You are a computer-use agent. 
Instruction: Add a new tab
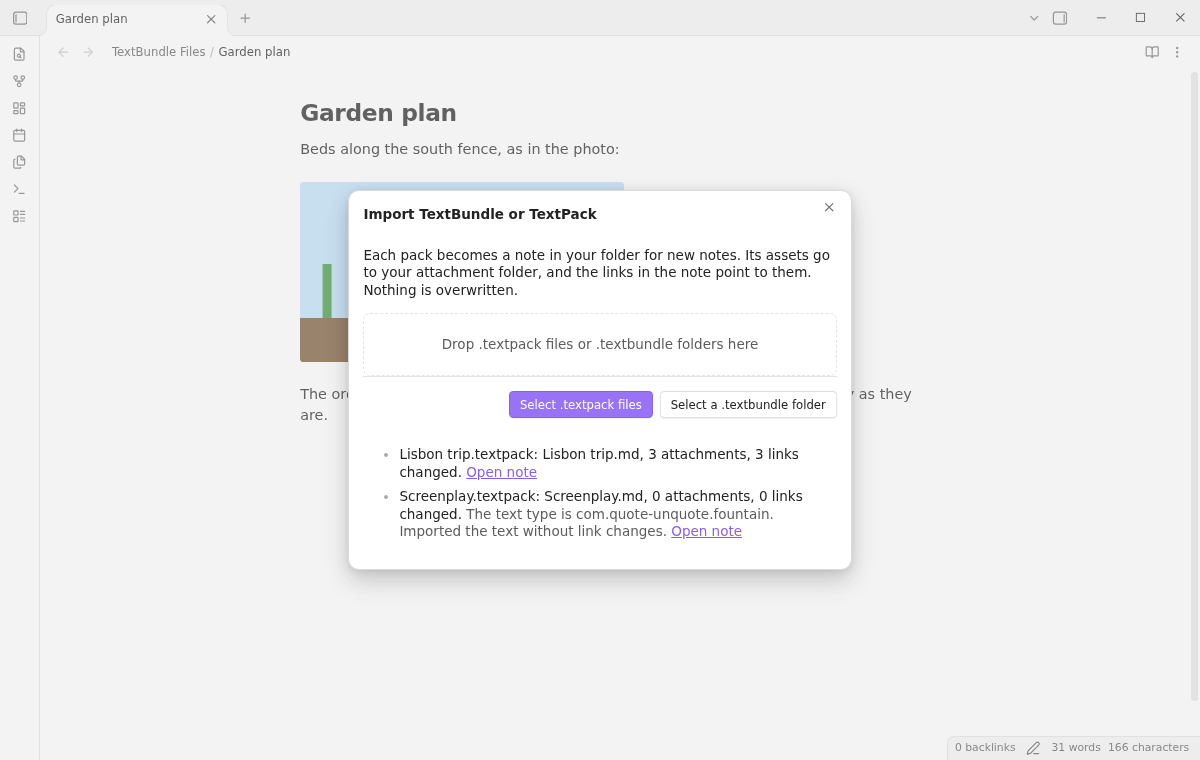click(245, 18)
